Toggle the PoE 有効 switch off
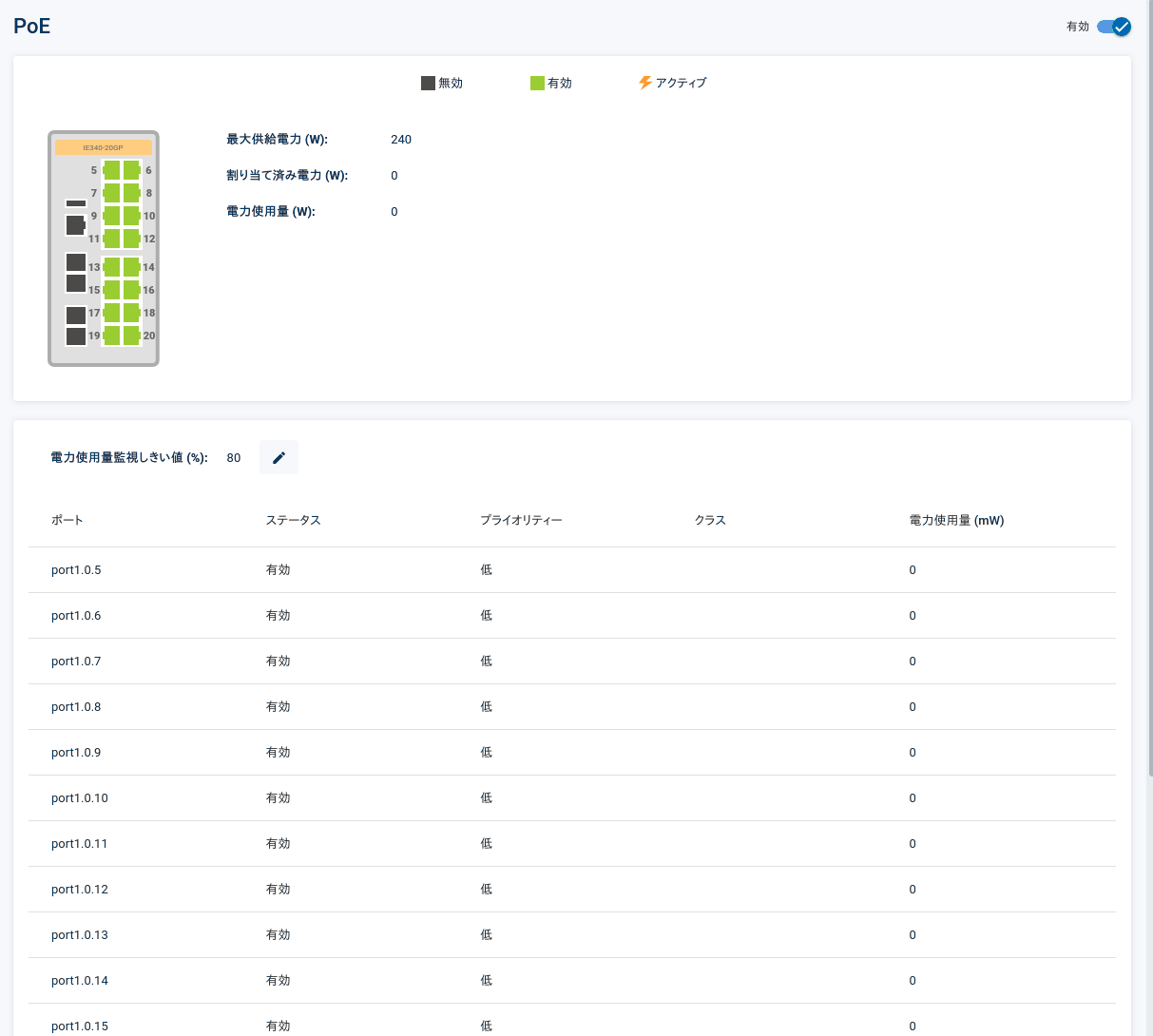 point(1113,27)
